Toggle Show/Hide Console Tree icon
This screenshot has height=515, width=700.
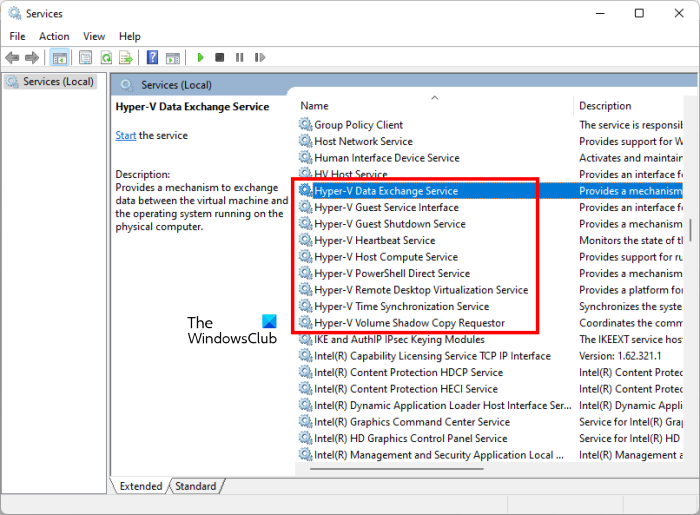tap(59, 58)
